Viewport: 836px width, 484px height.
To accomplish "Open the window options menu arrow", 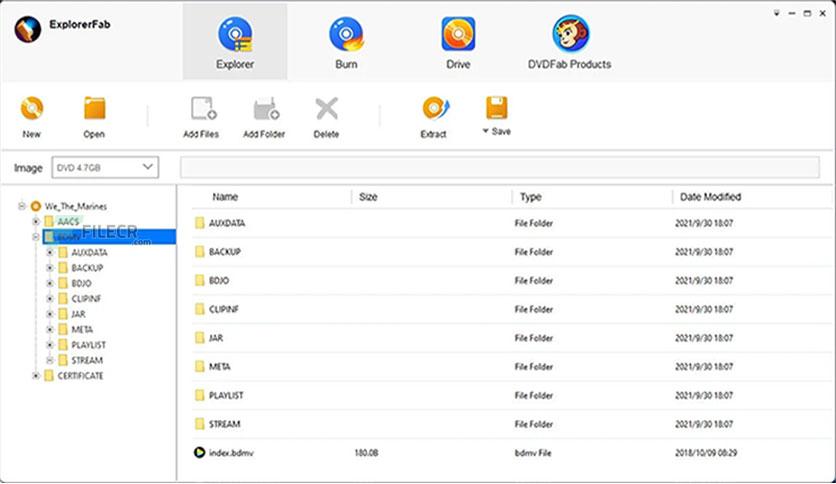I will (x=776, y=13).
